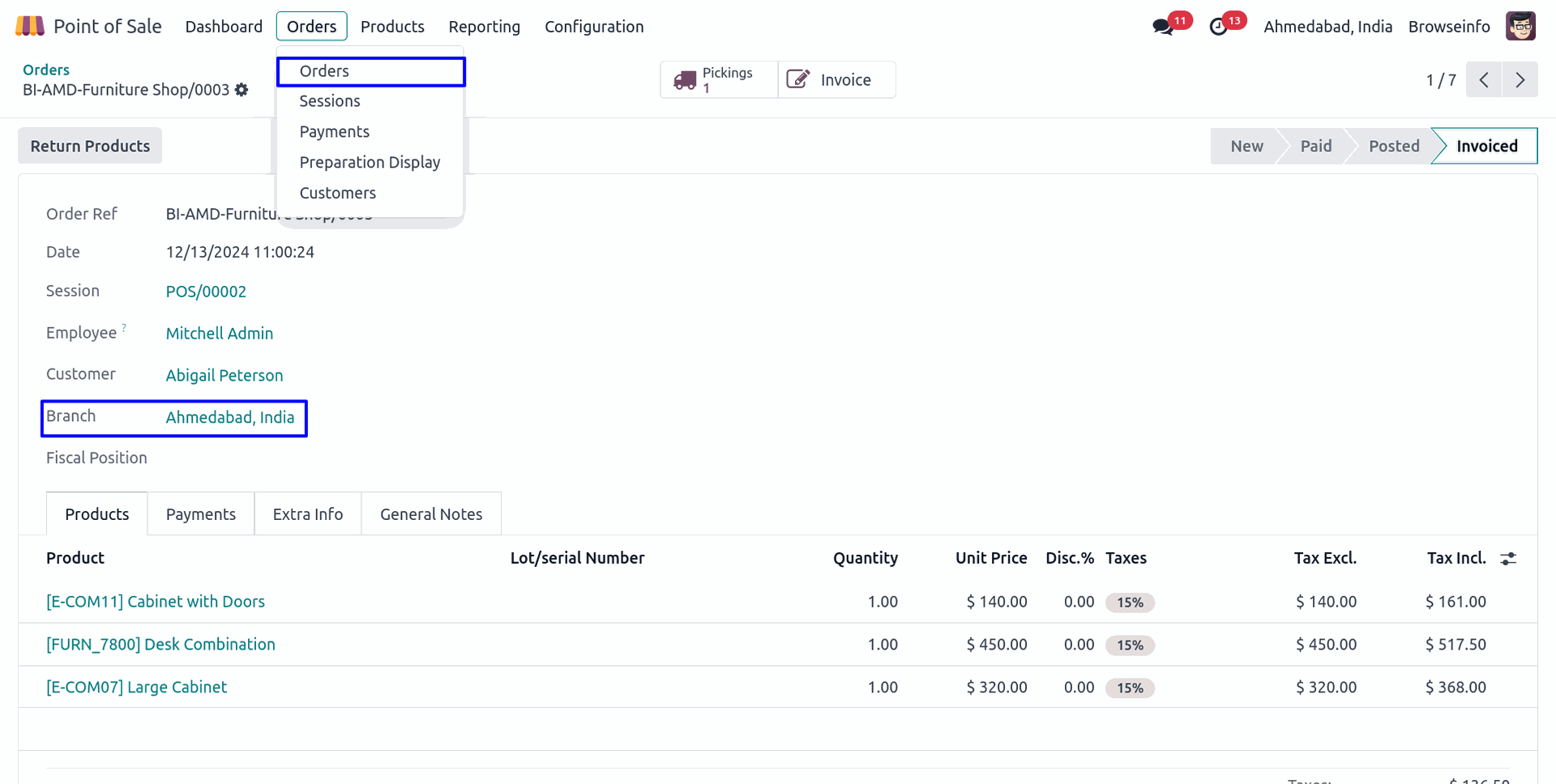
Task: Open column settings adjust icon
Action: (x=1508, y=559)
